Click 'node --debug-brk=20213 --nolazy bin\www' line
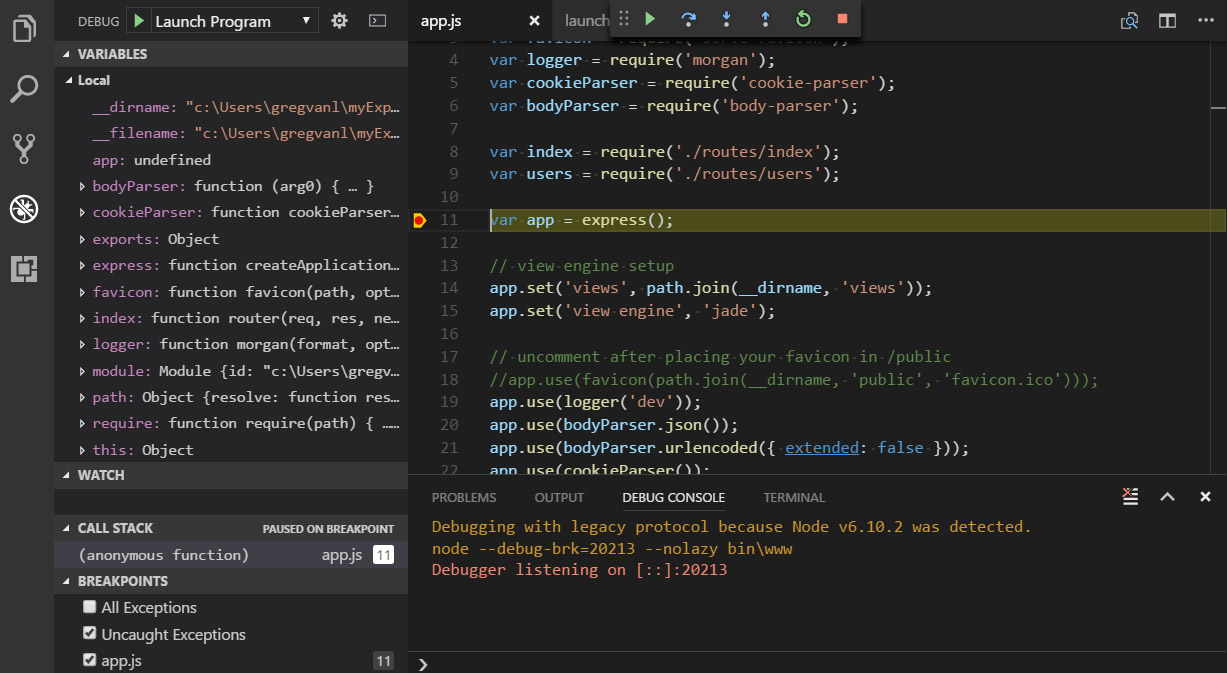 point(612,548)
